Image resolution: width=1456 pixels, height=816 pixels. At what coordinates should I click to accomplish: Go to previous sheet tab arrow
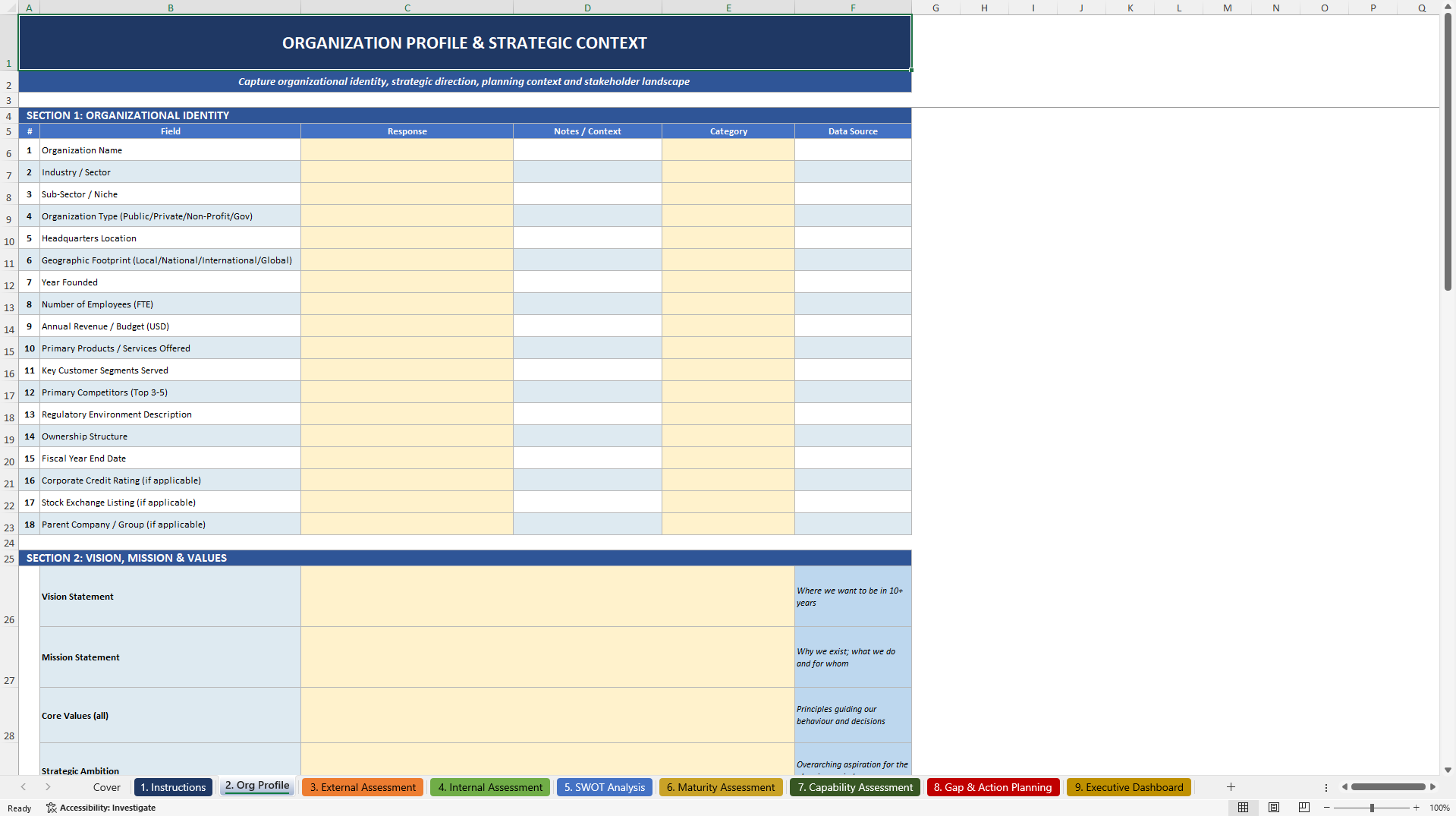[24, 787]
